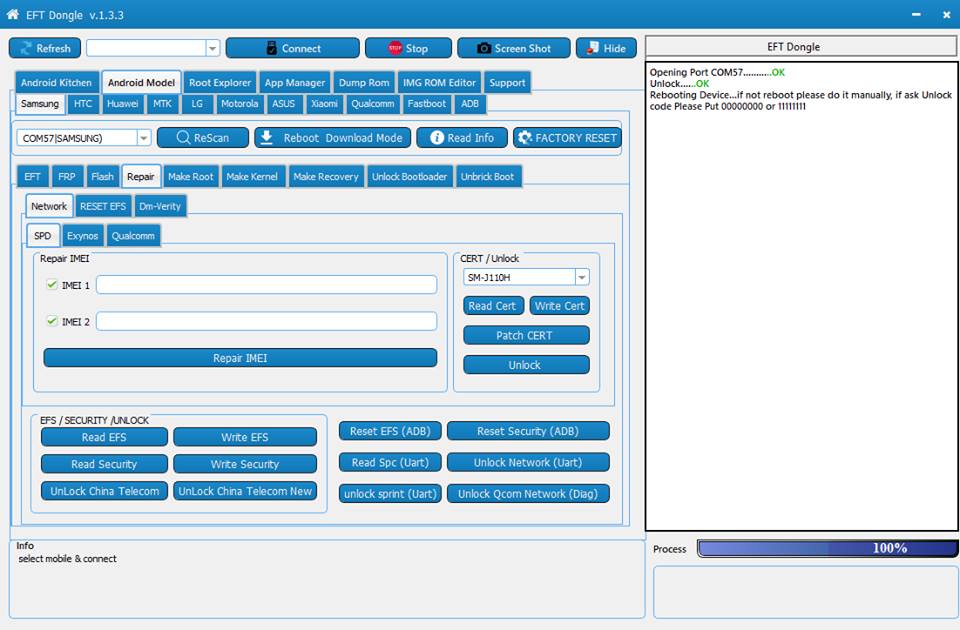This screenshot has width=960, height=630.
Task: Select the LG brand tab
Action: (197, 103)
